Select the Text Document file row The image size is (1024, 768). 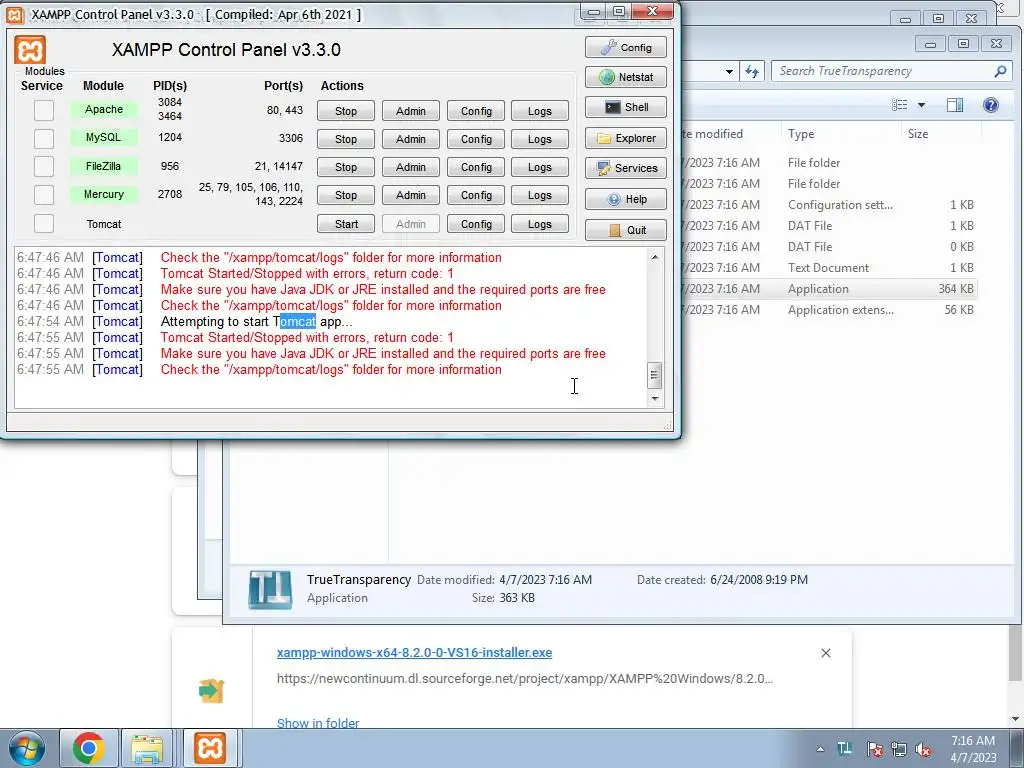pyautogui.click(x=828, y=268)
